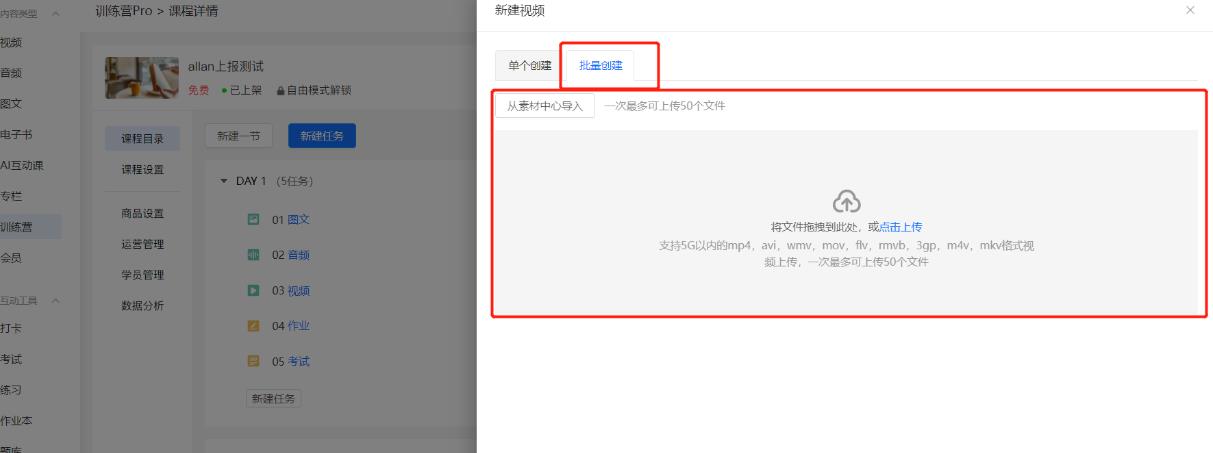The image size is (1213, 453).
Task: Open 数据分析 in the course menu
Action: (x=142, y=305)
